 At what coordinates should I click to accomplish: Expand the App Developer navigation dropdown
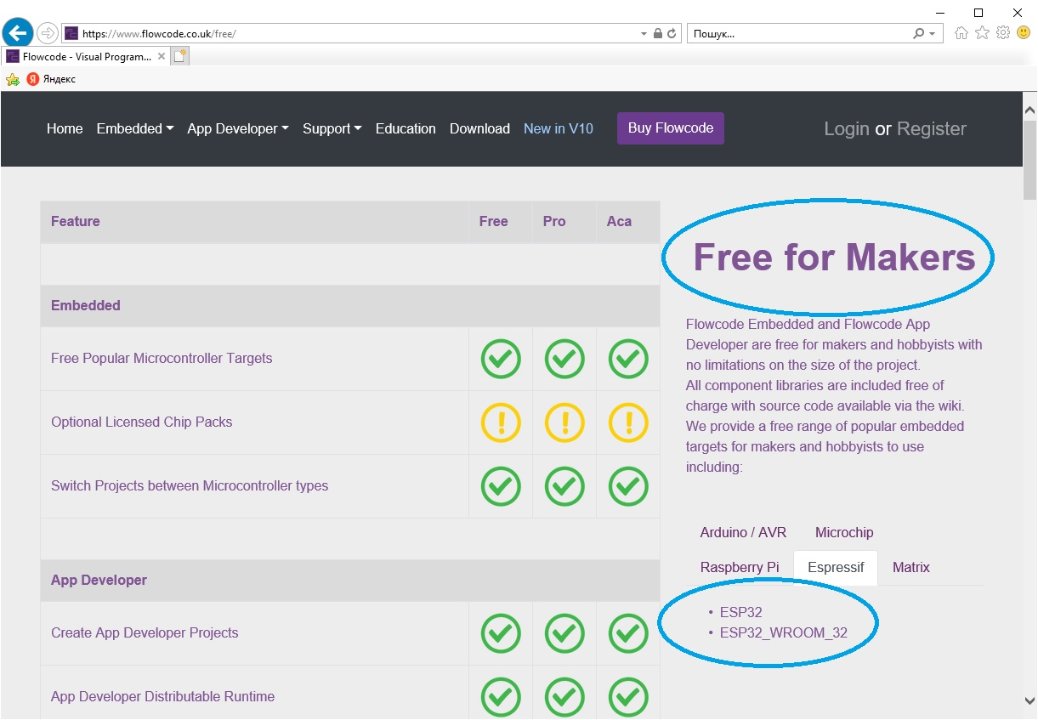pyautogui.click(x=238, y=128)
